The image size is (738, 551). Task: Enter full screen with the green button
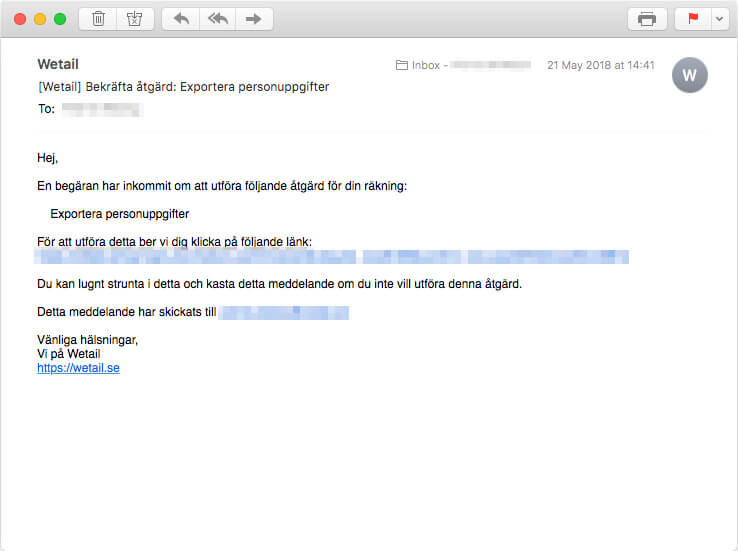[60, 19]
